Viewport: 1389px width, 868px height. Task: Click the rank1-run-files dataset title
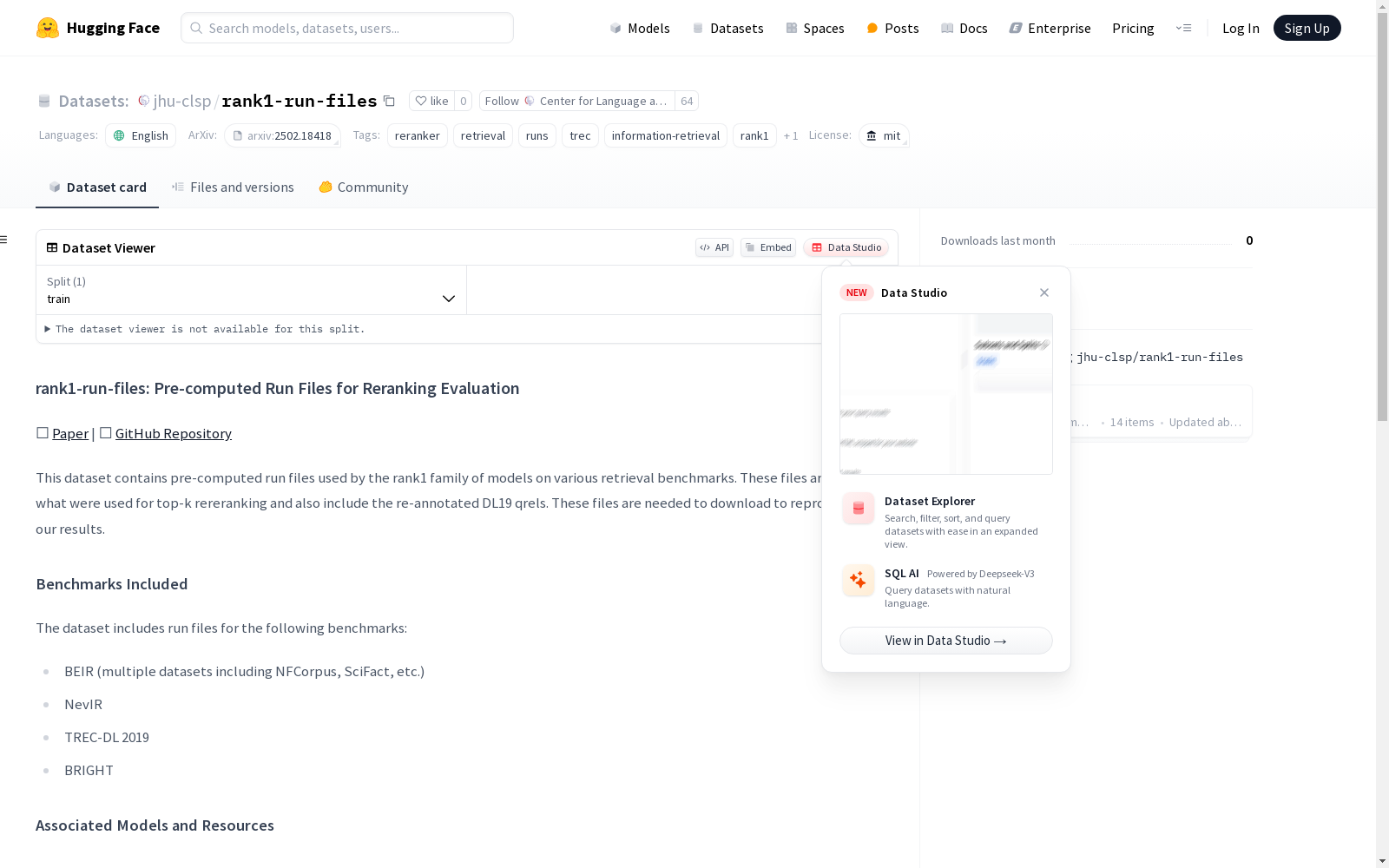pos(300,102)
